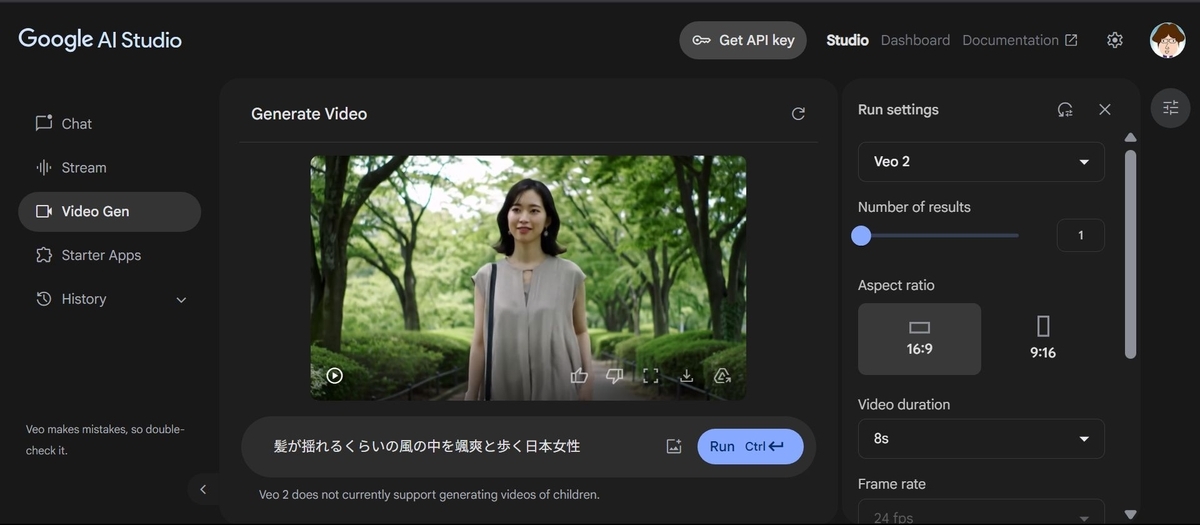This screenshot has height=525, width=1200.
Task: Click the Get API key button
Action: click(x=743, y=40)
